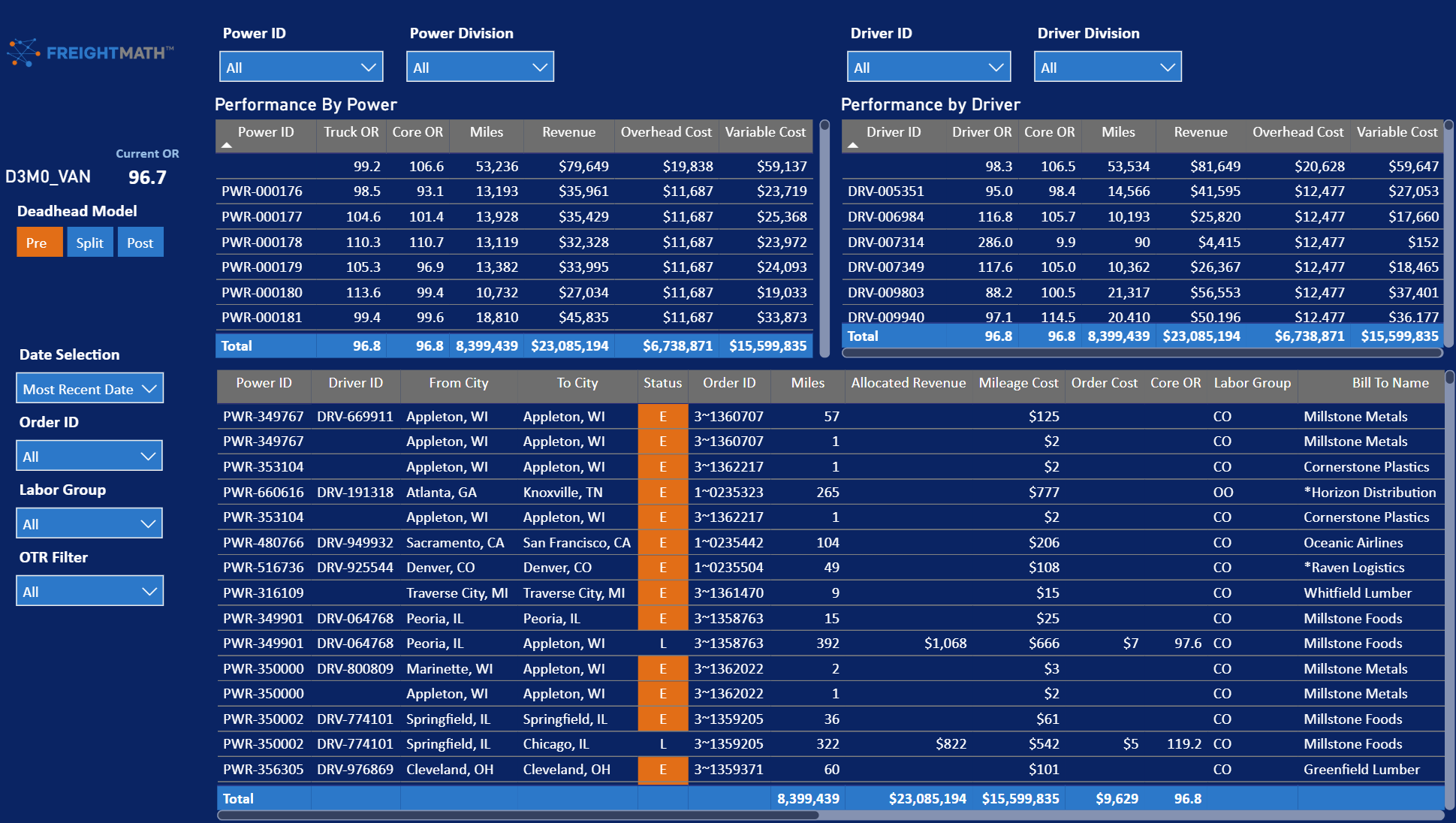Click the Labor Group chevron arrow
The height and width of the screenshot is (823, 1456).
tap(149, 524)
